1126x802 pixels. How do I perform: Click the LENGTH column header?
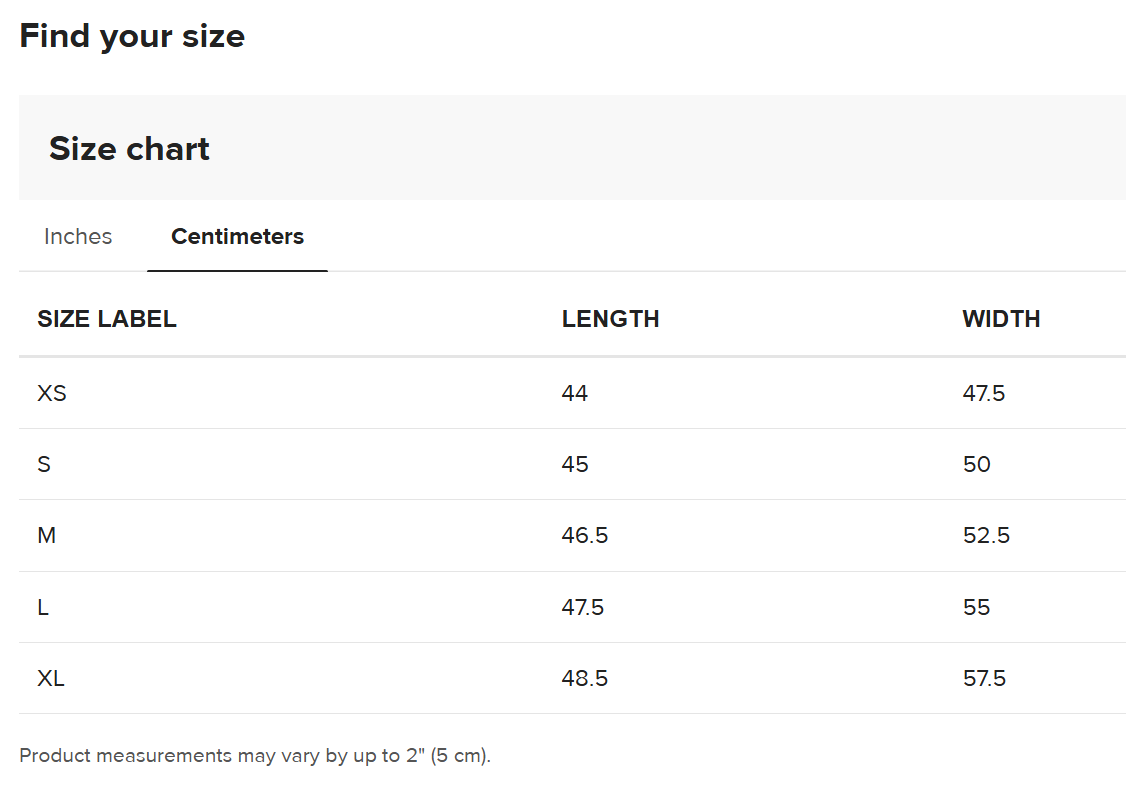coord(610,319)
